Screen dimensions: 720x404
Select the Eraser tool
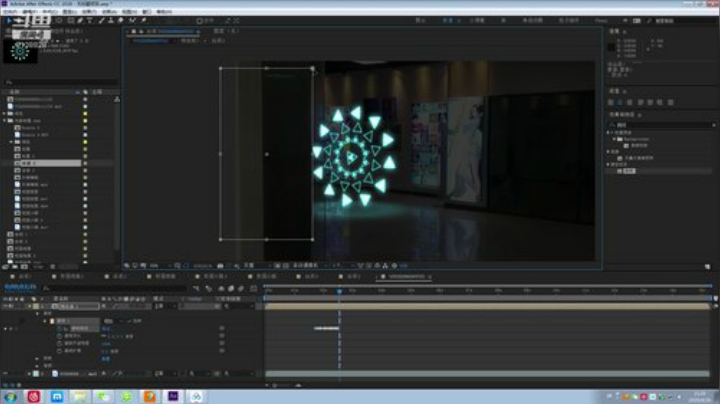tap(120, 21)
